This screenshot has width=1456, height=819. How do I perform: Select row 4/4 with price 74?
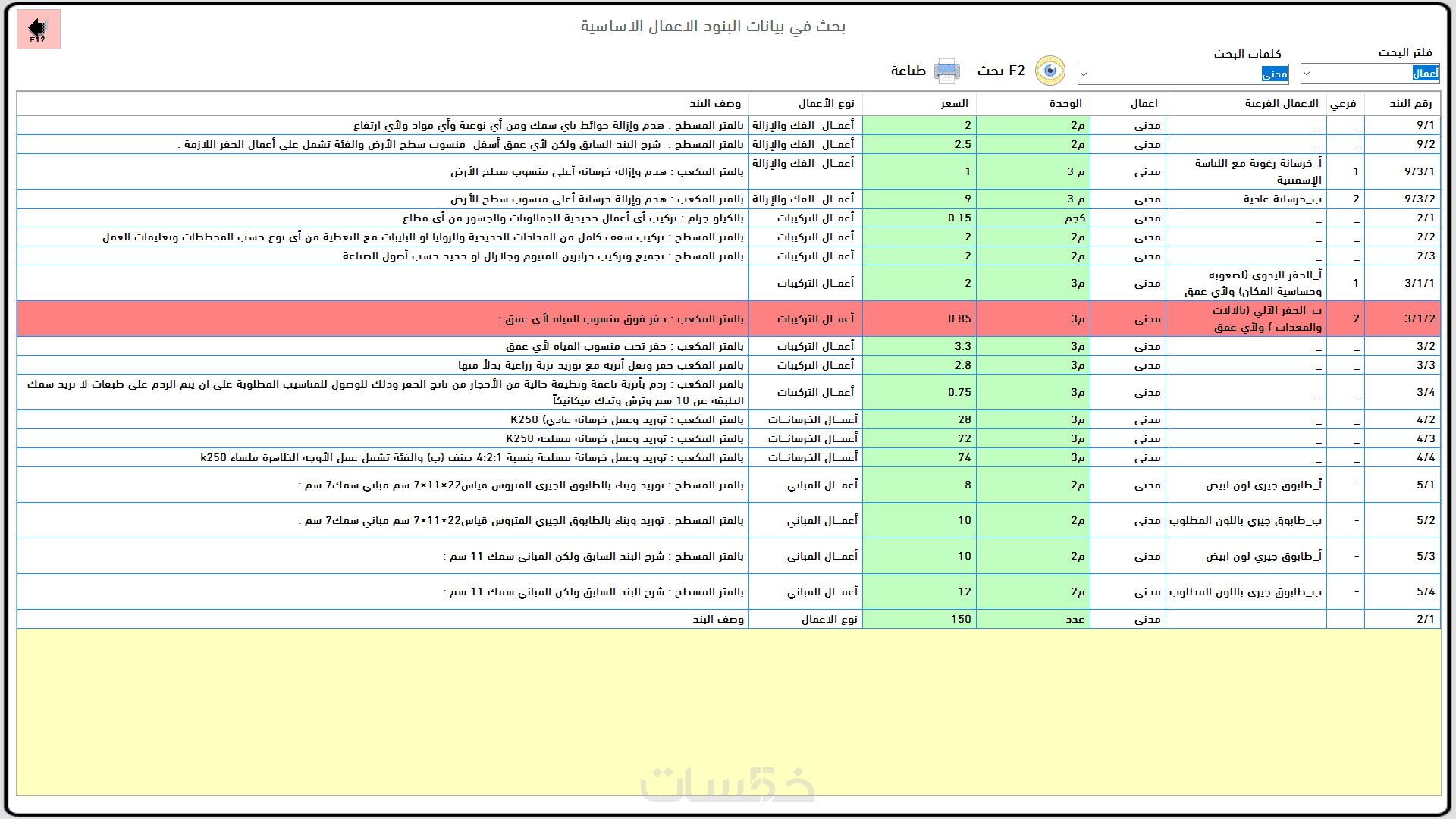pyautogui.click(x=1425, y=458)
